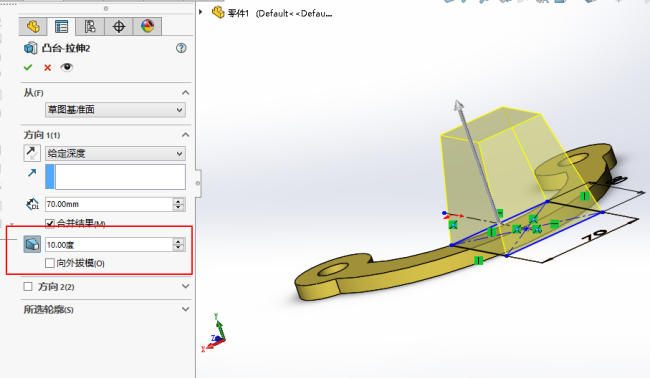Decrease draft angle with down spinner
Viewport: 650px width, 378px height.
pyautogui.click(x=179, y=248)
